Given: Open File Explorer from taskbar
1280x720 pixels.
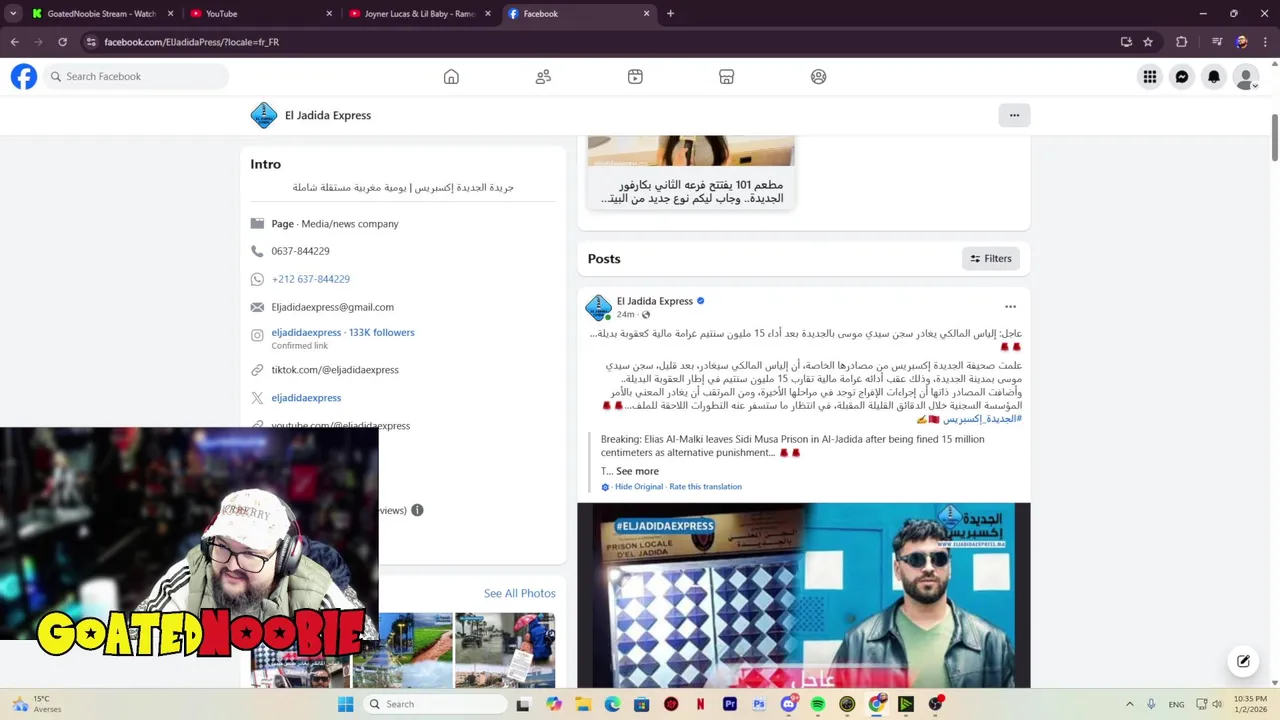Looking at the screenshot, I should [583, 704].
